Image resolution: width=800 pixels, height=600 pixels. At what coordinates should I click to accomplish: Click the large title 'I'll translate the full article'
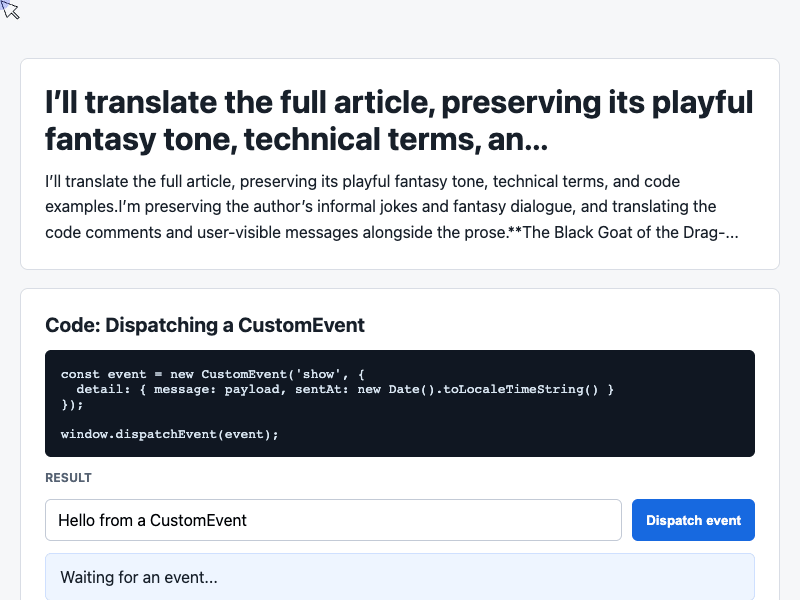399,120
